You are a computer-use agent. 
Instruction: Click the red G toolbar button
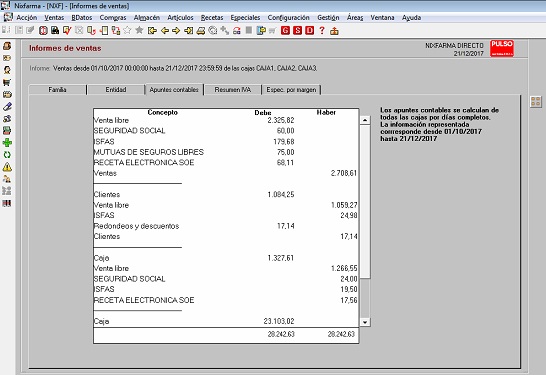tap(285, 31)
